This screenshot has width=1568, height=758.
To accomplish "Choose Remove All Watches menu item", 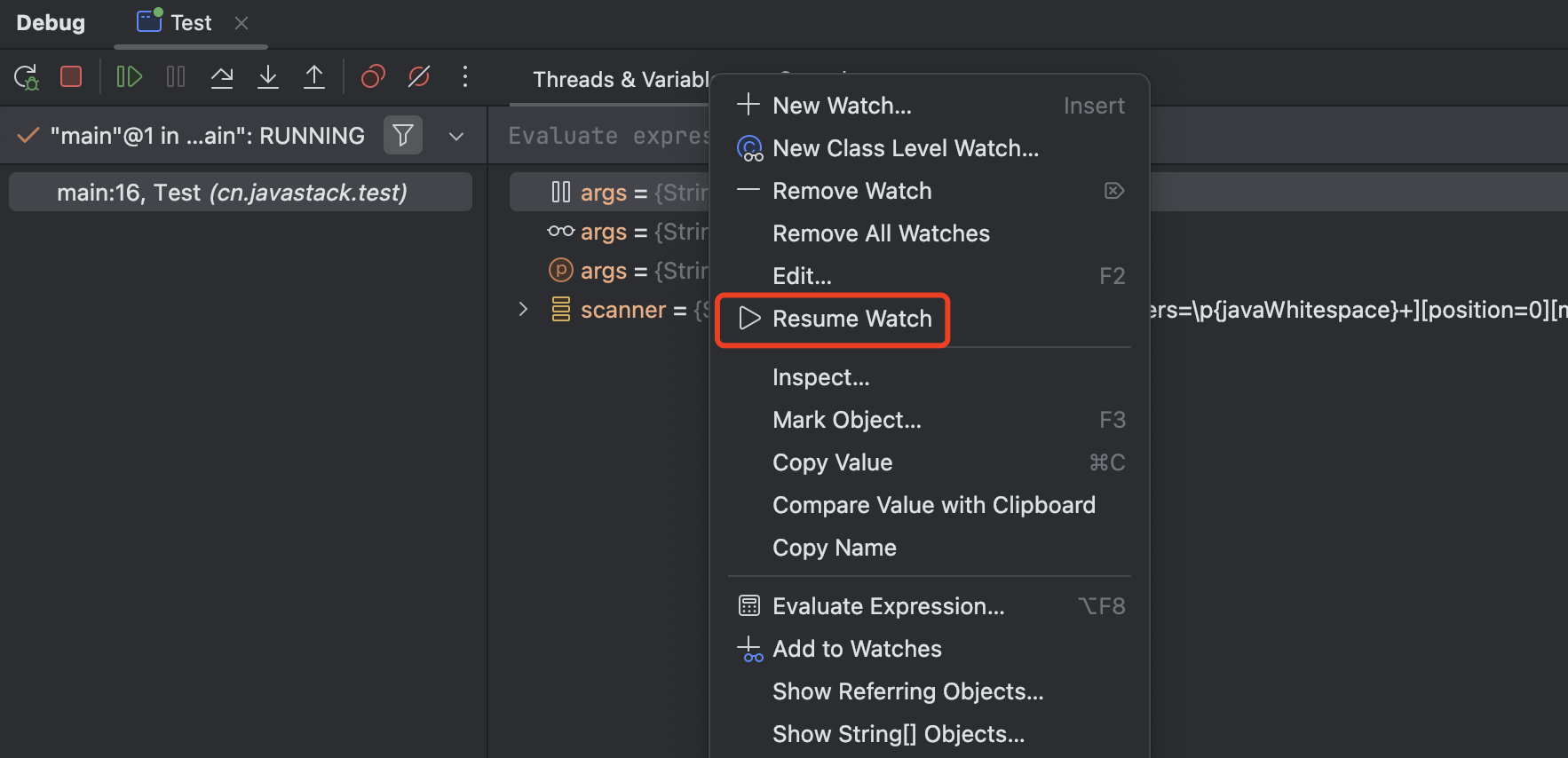I will pos(880,233).
